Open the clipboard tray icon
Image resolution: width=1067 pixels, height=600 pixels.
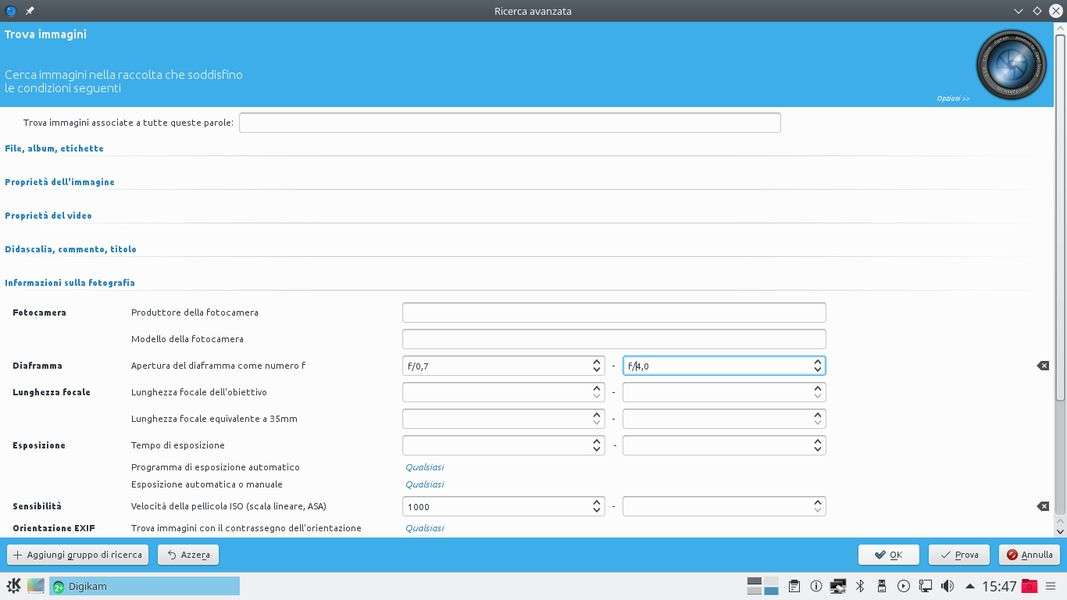(794, 586)
